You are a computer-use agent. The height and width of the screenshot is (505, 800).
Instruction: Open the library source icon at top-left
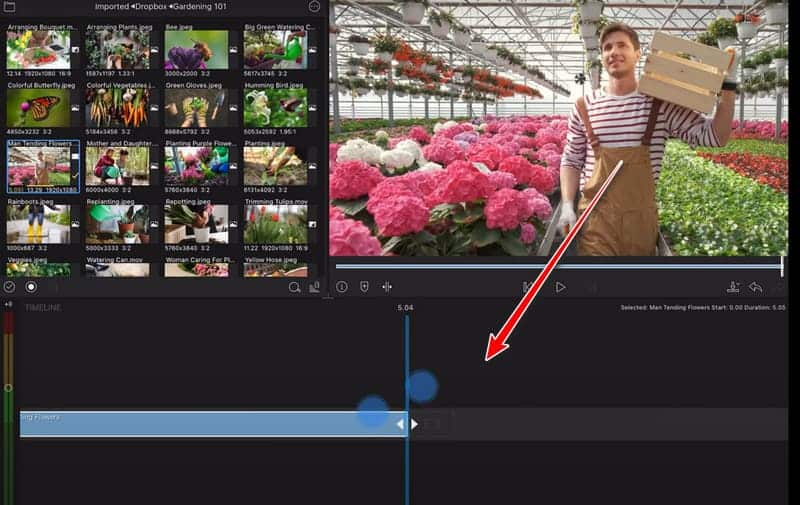tap(10, 6)
